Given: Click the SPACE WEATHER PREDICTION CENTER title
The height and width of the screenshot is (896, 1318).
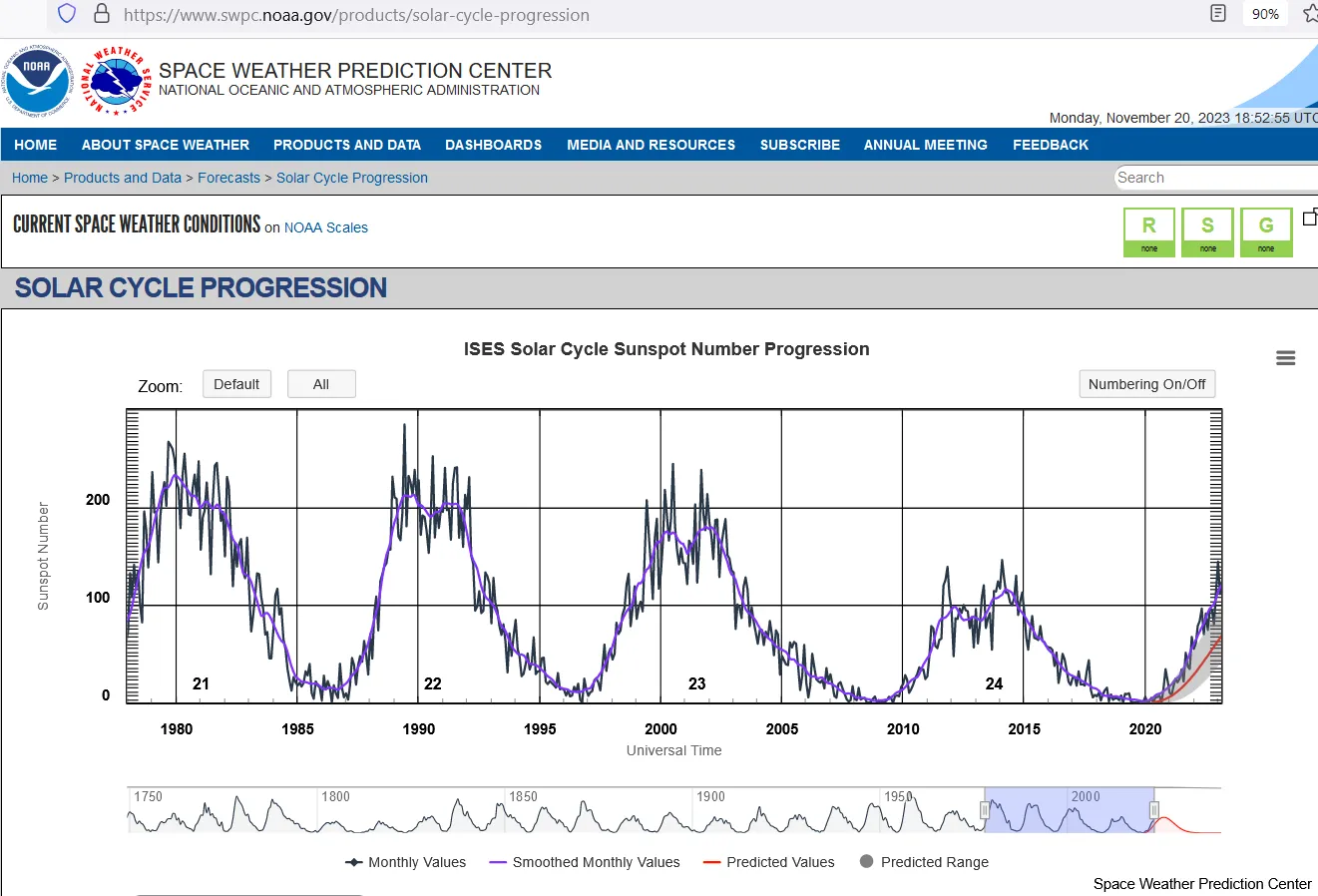Looking at the screenshot, I should (355, 71).
